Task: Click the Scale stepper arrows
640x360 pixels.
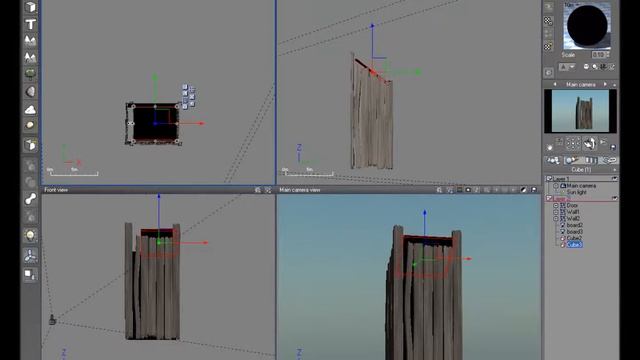Action: (608, 55)
